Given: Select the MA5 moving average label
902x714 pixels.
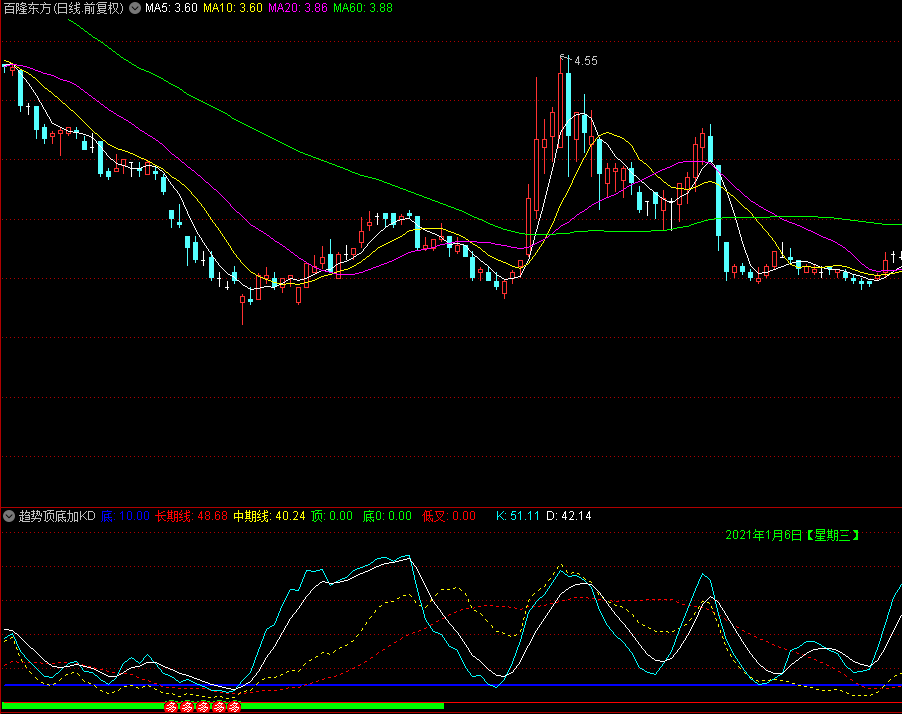Looking at the screenshot, I should coord(171,8).
